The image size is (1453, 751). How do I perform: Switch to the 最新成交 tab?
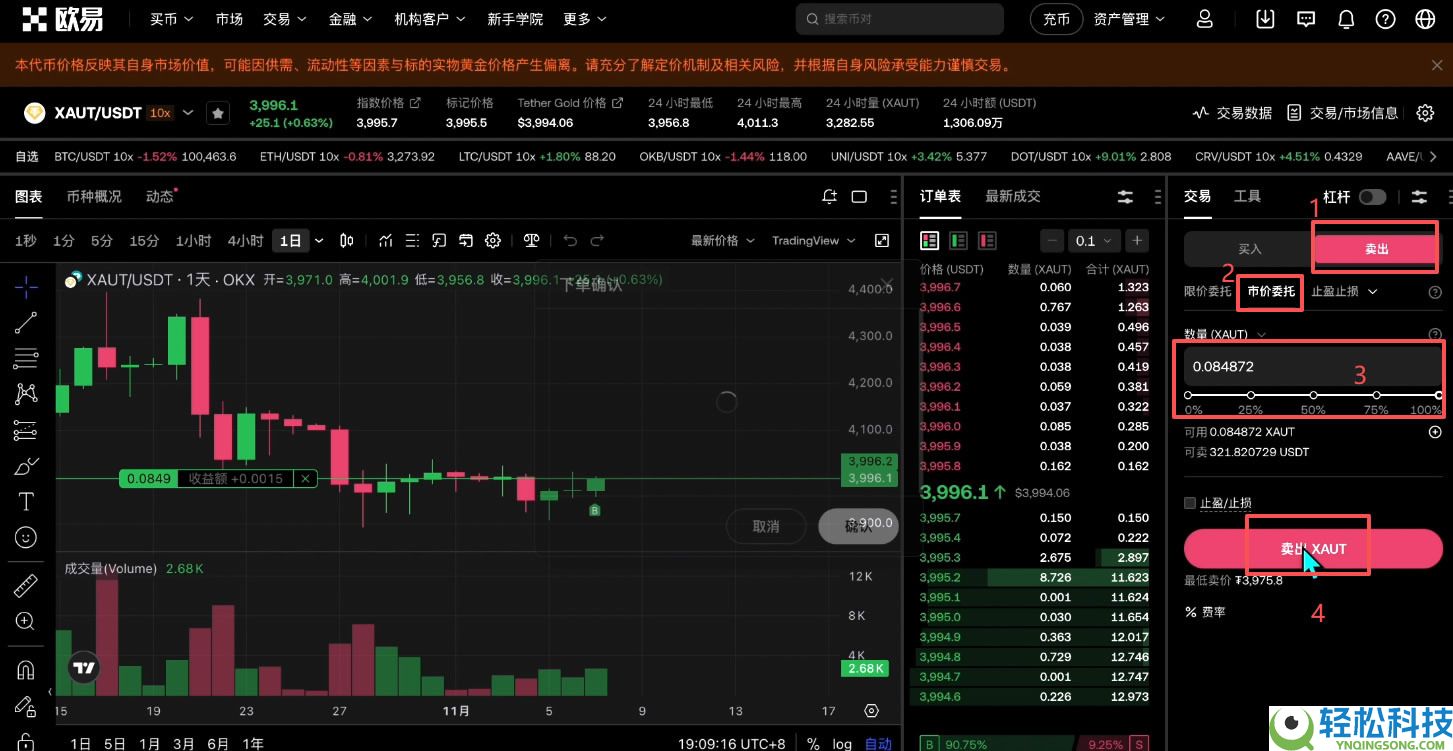pos(1012,196)
